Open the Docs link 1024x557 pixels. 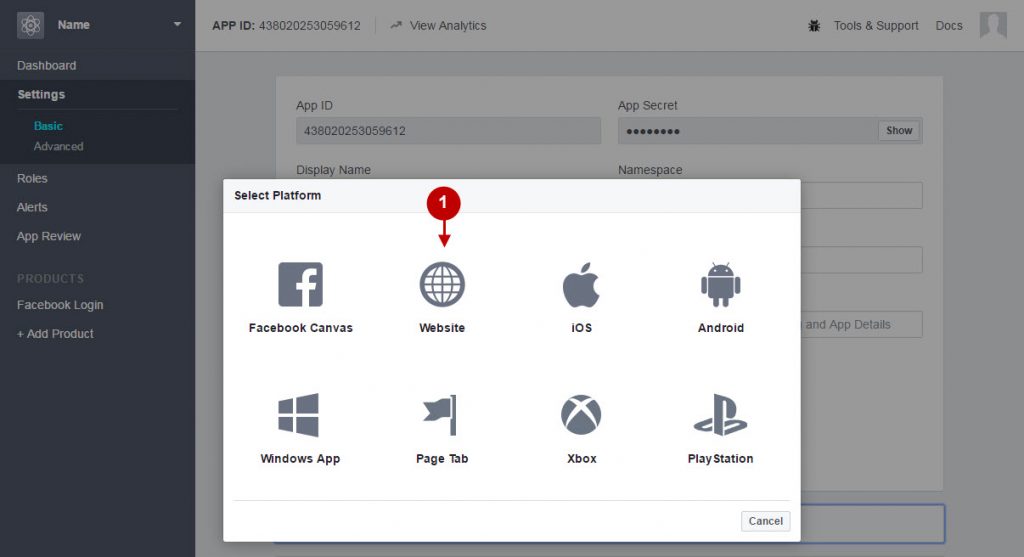949,25
